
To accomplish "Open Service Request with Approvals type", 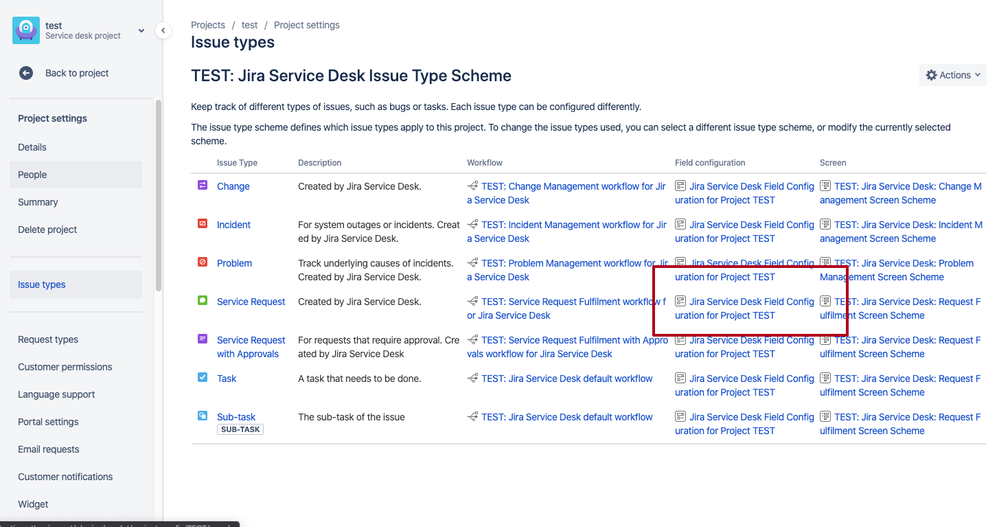I will (251, 347).
